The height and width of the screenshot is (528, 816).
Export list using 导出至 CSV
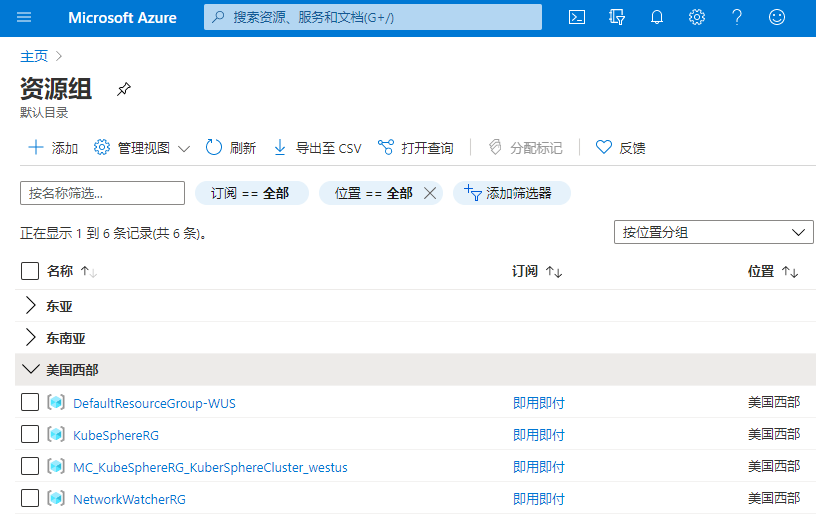317,148
